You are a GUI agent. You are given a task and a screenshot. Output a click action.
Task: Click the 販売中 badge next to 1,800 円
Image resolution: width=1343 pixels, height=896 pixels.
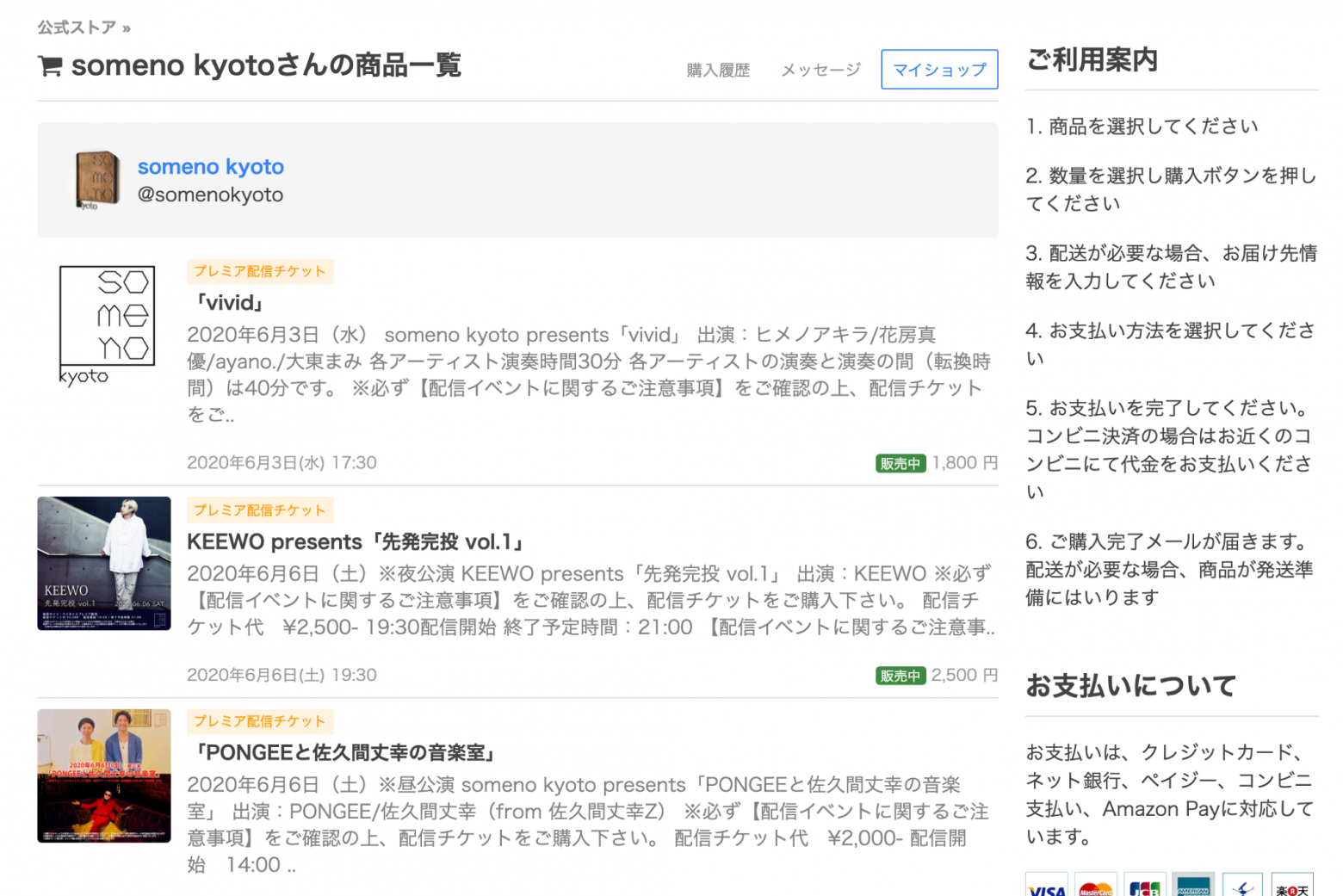[x=900, y=463]
